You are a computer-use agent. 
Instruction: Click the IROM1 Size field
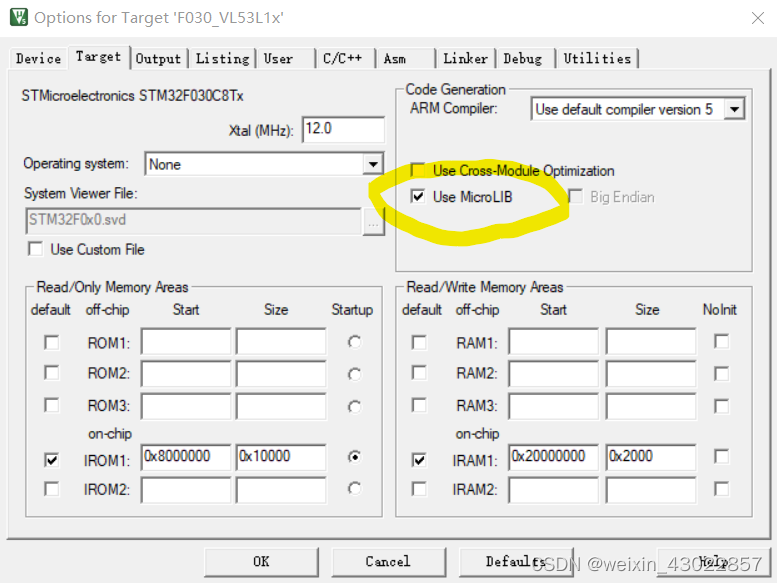(x=281, y=457)
